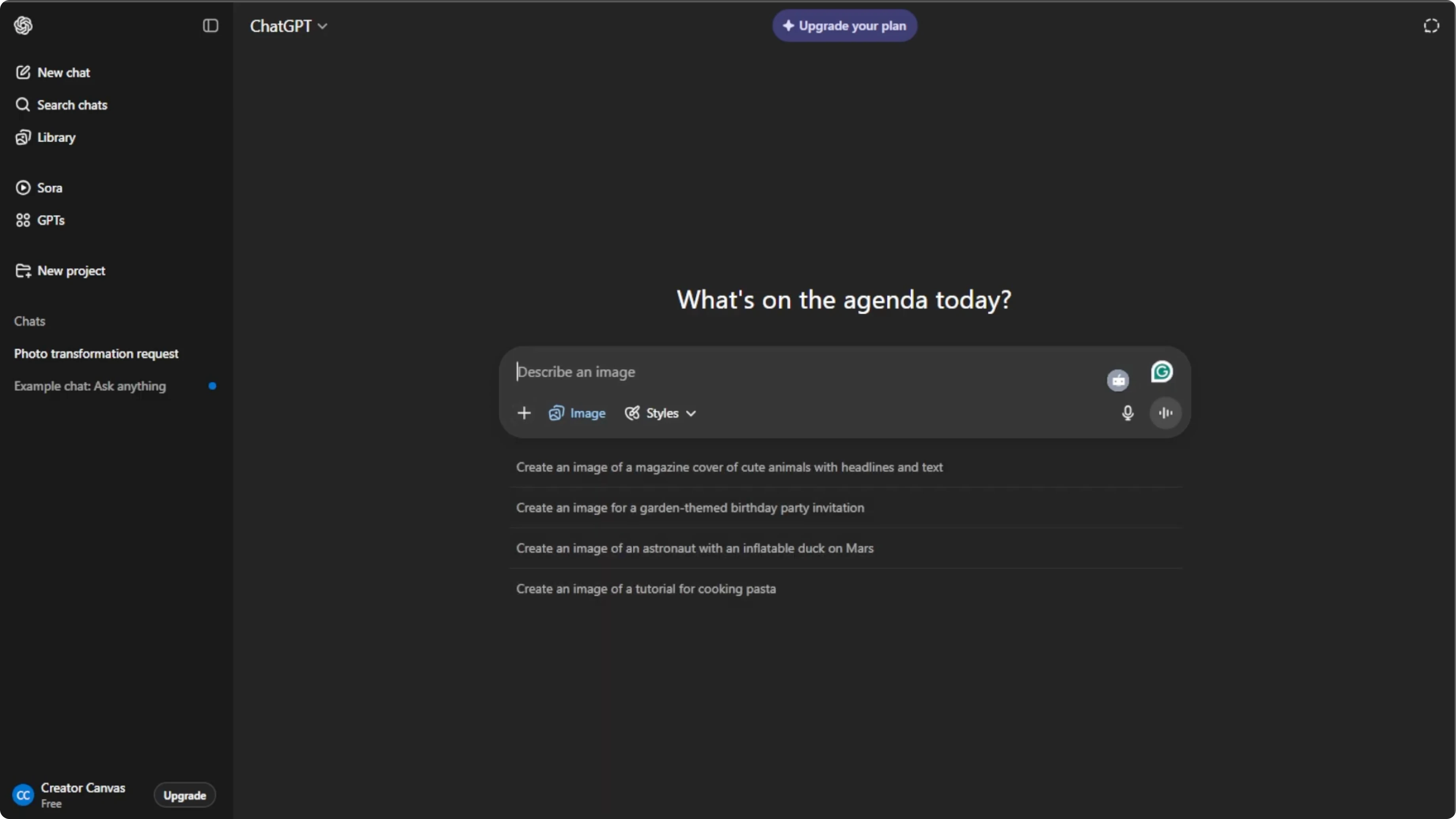Click the GPTs grid icon
Screen dimensions: 1456x819
point(23,220)
